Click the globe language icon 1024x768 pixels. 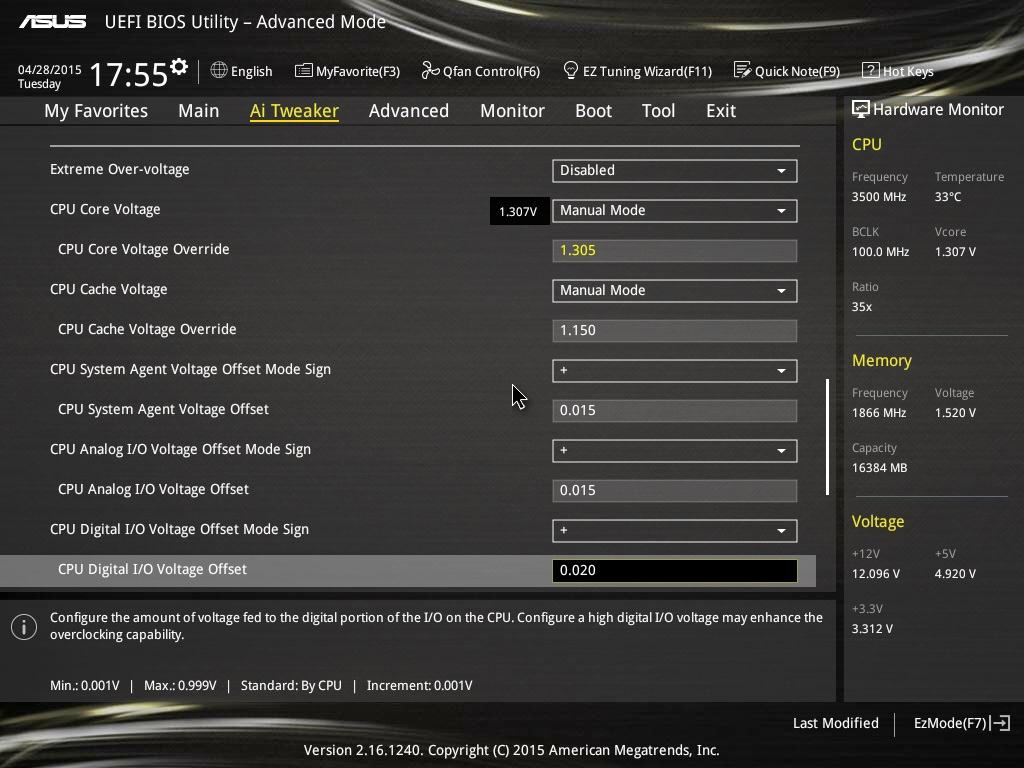219,70
